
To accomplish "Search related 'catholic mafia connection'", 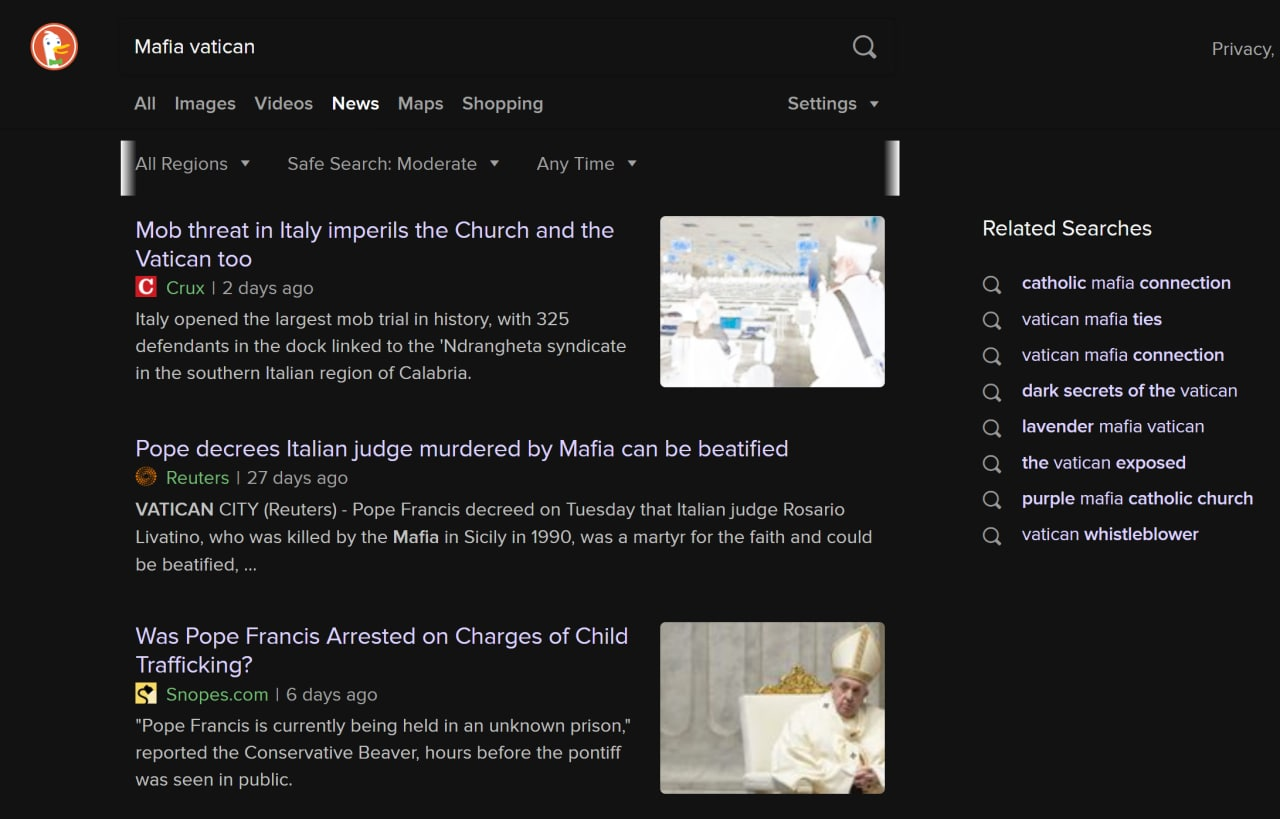I will tap(1126, 283).
